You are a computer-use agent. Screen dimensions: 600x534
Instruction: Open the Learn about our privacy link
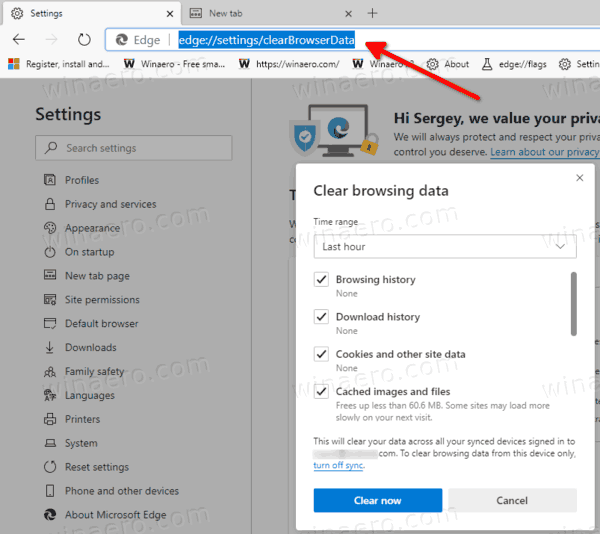pyautogui.click(x=545, y=152)
